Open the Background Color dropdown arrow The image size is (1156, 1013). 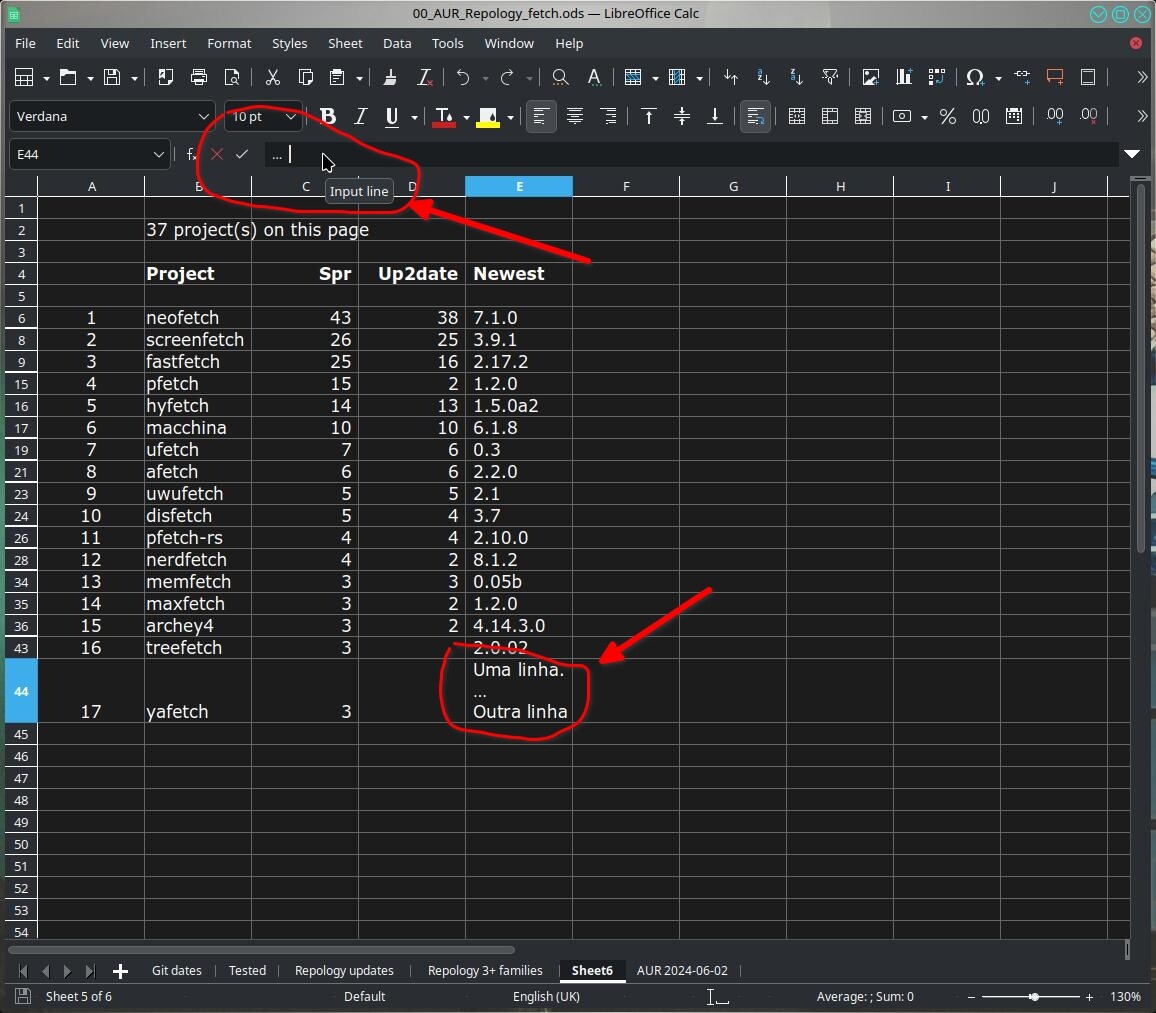pos(510,117)
